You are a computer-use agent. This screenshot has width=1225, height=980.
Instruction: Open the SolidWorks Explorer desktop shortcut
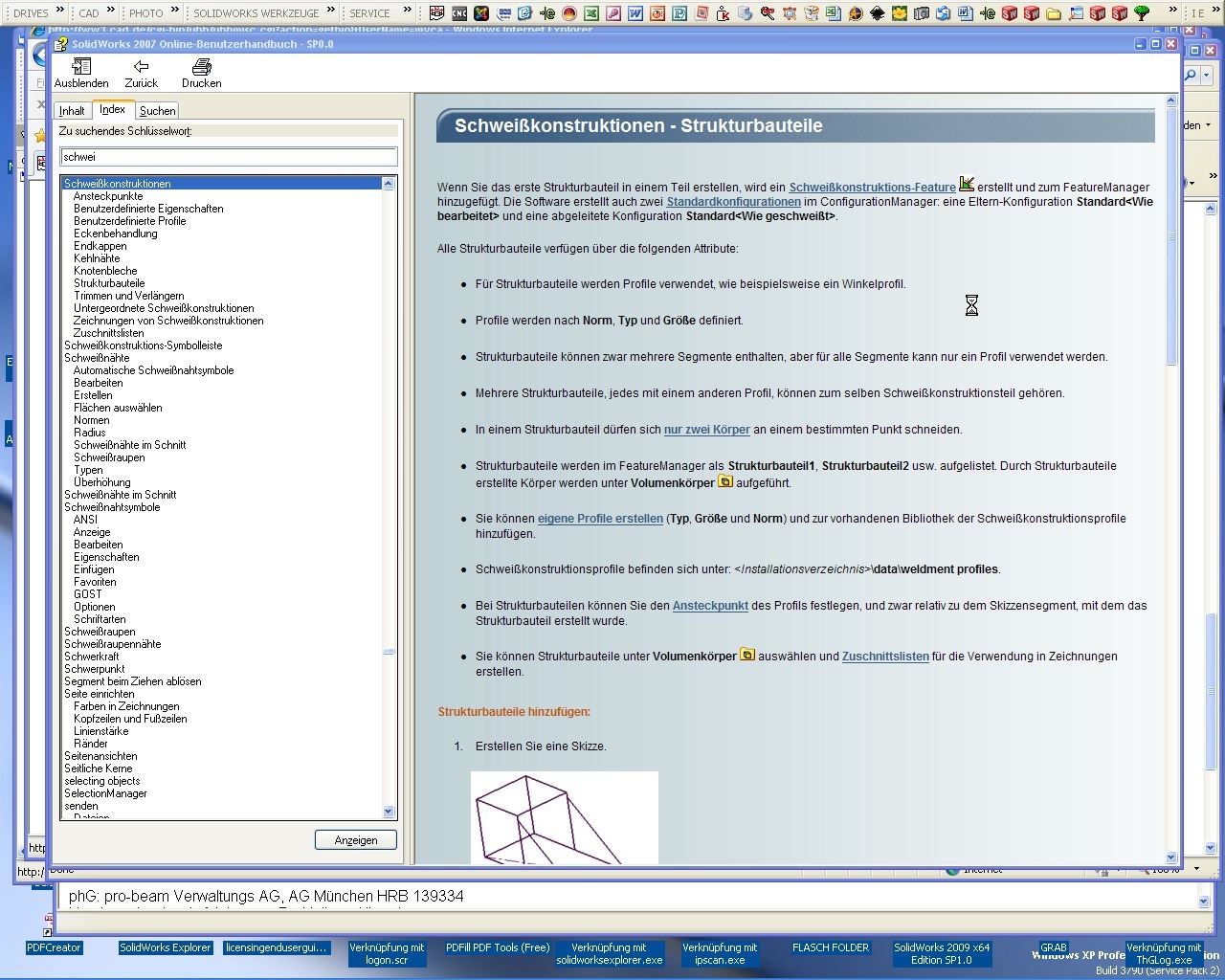point(165,947)
